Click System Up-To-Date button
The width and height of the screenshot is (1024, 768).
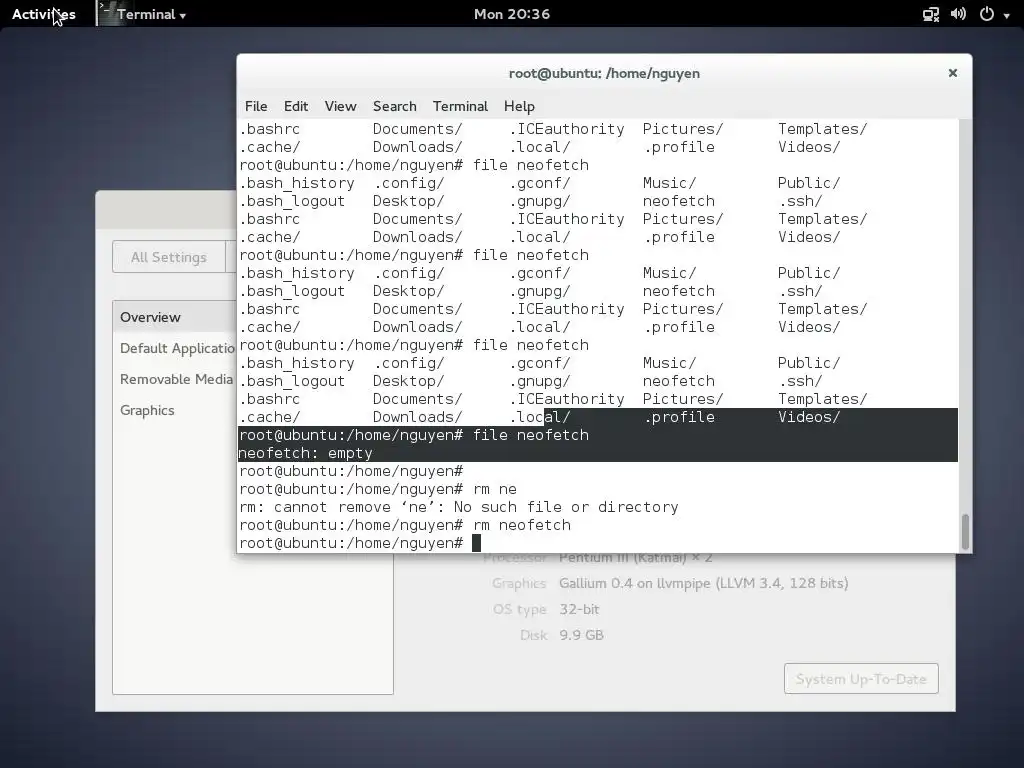pos(861,679)
